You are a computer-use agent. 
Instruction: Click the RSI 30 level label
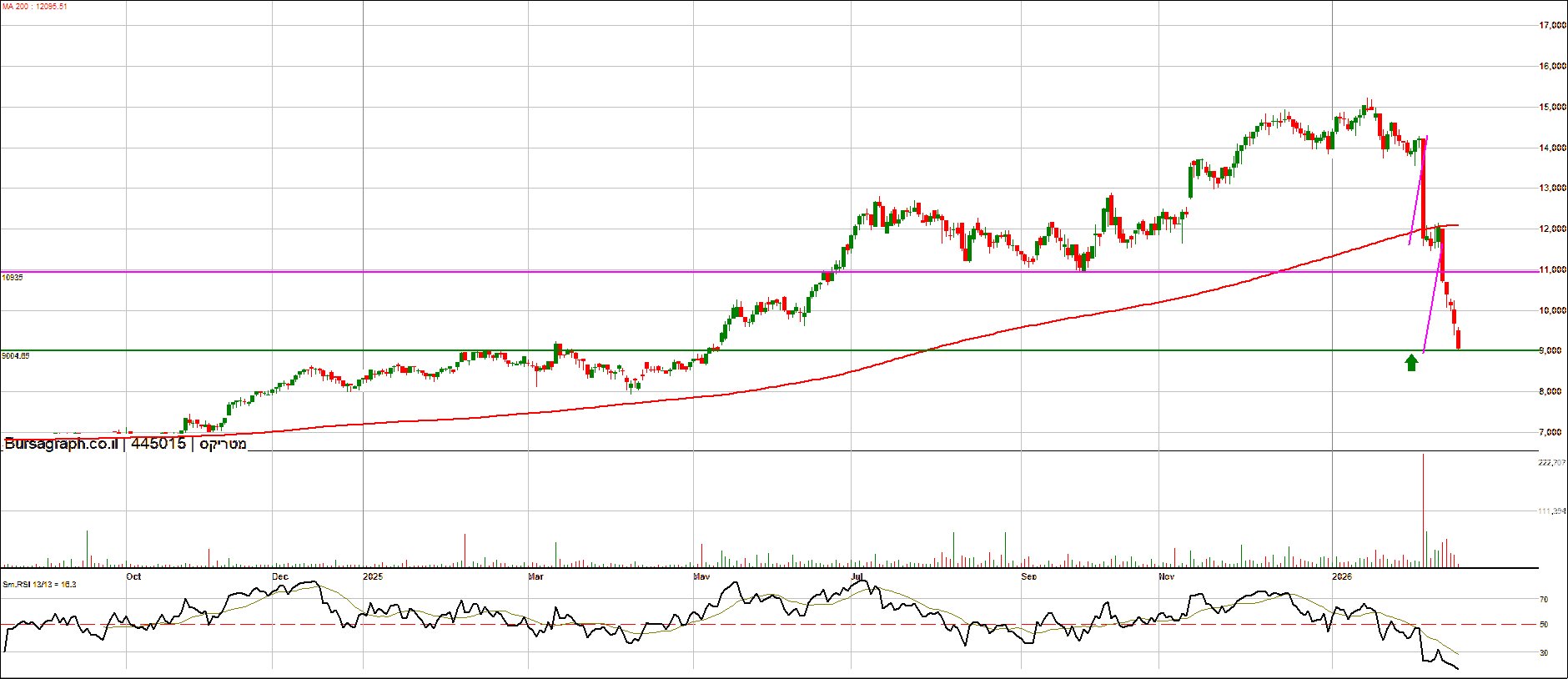click(x=1544, y=653)
